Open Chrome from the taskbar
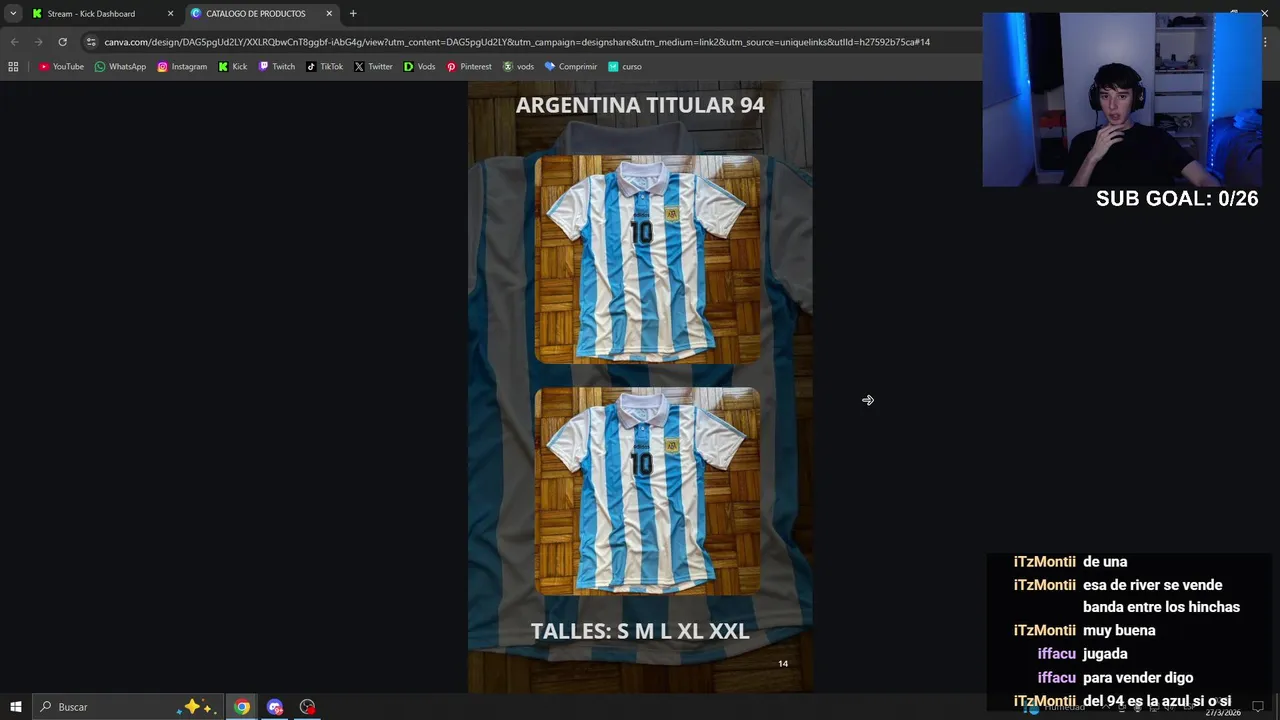 coord(242,707)
